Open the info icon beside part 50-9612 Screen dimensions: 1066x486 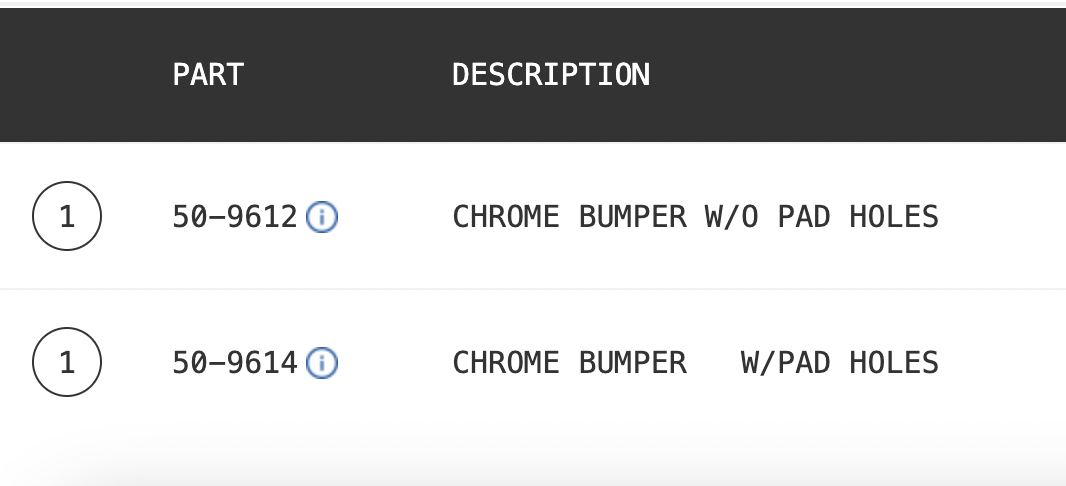point(322,218)
